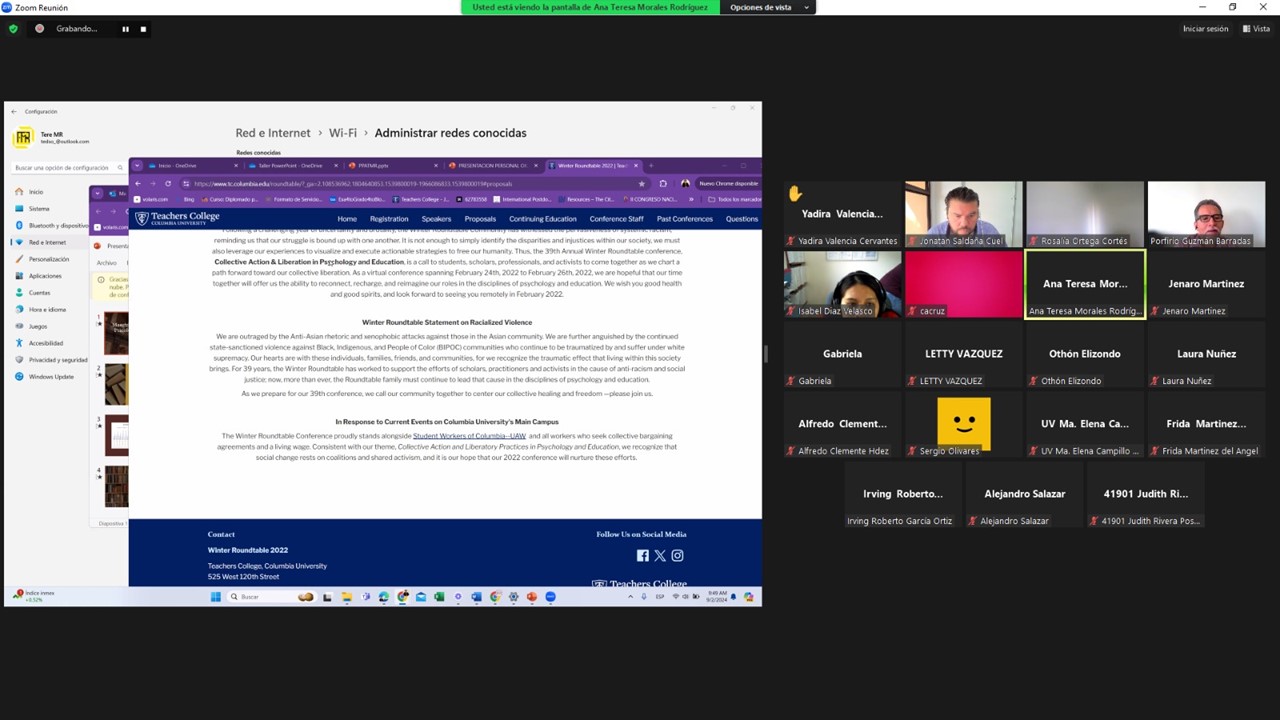Open the Instagram icon in page footer

click(x=677, y=556)
